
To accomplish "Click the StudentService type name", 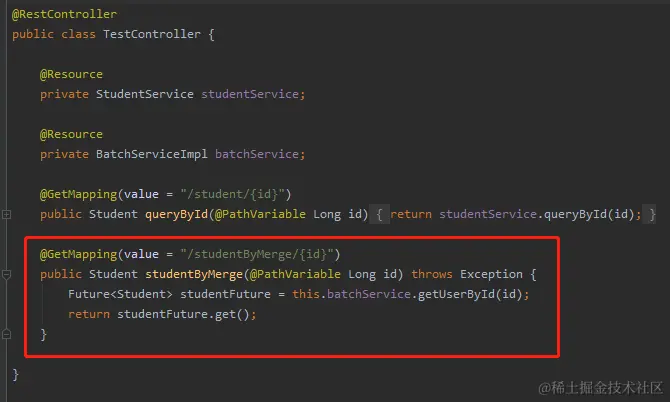I will [144, 94].
